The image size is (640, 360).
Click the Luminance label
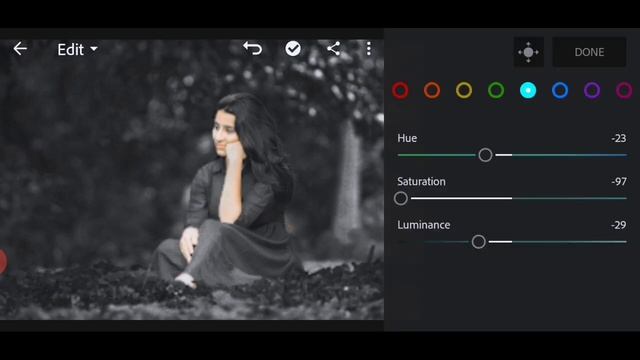pyautogui.click(x=424, y=225)
